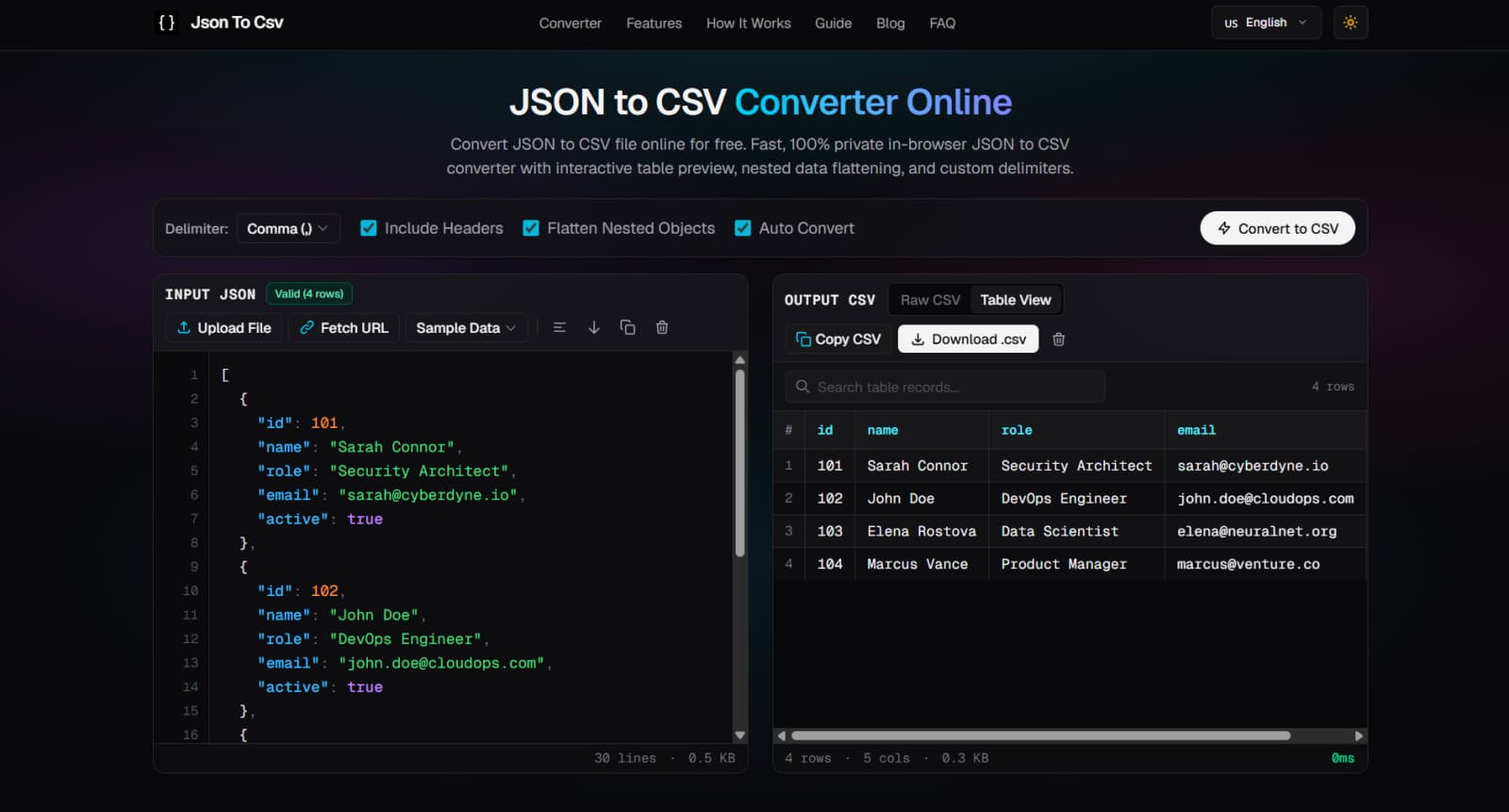
Task: Click format JSON lines icon in input toolbar
Action: point(559,327)
